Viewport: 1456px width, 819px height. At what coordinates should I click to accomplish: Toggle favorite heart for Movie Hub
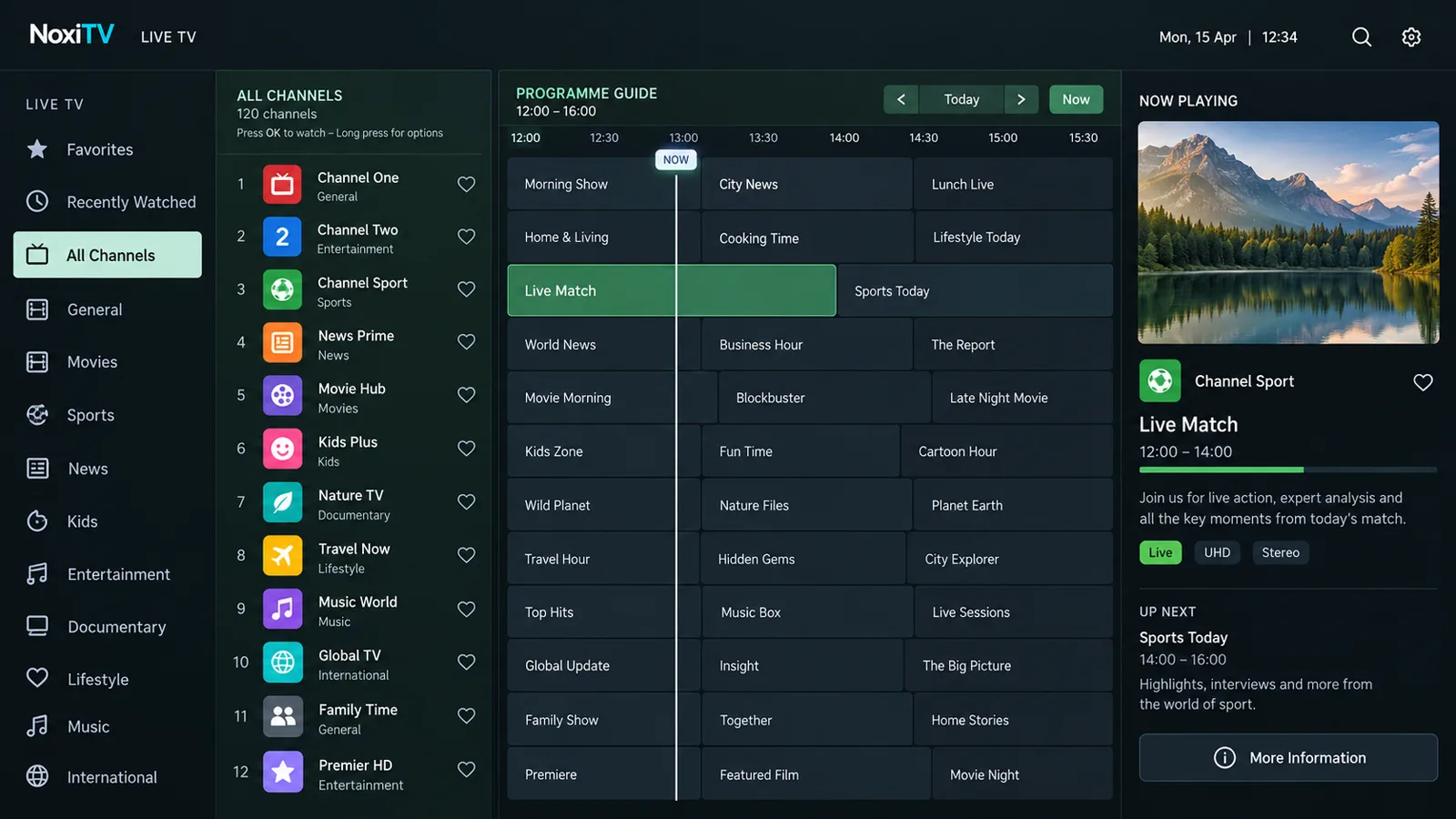pyautogui.click(x=466, y=395)
